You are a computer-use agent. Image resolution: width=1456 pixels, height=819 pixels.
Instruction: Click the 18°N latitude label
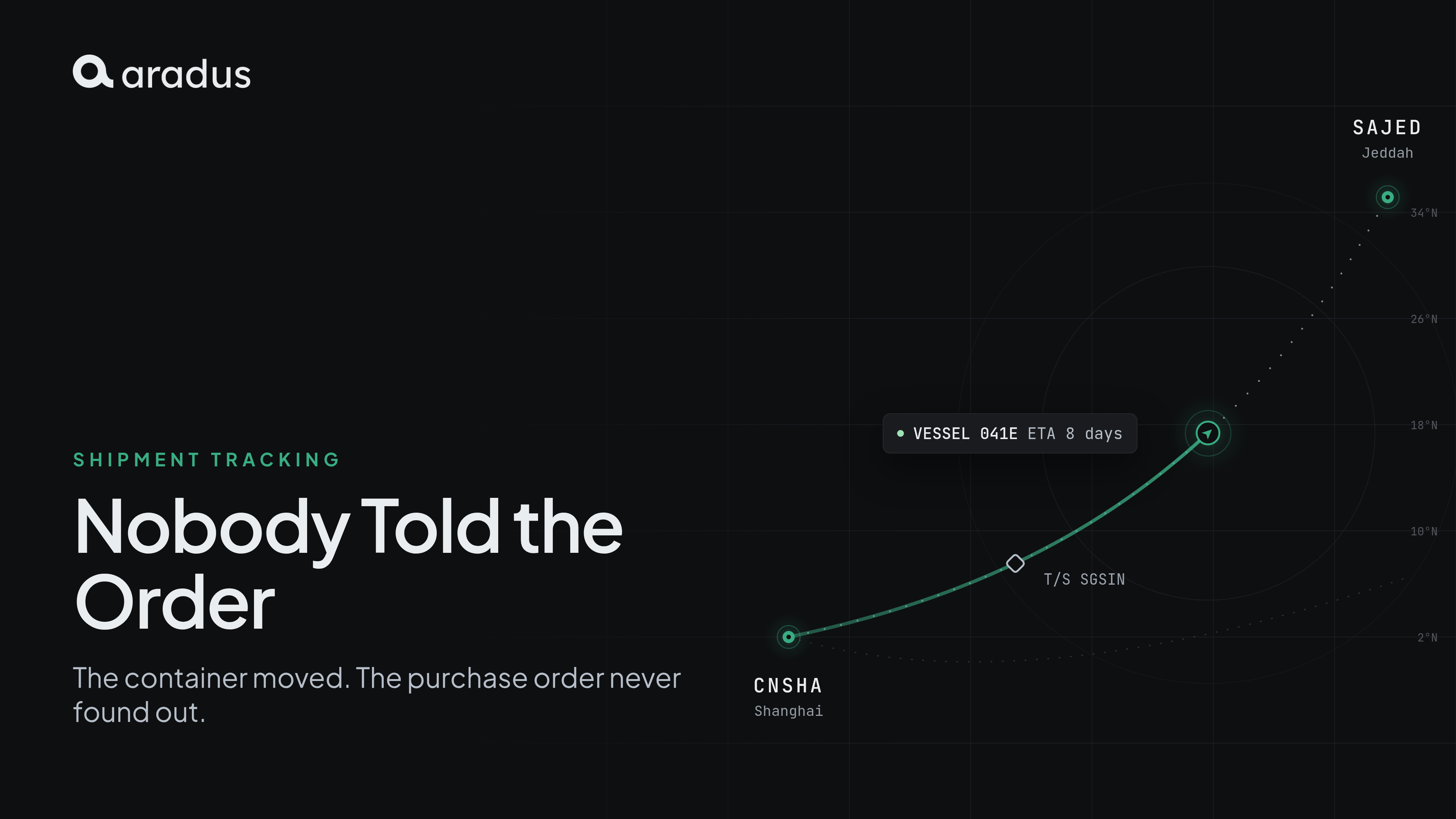(x=1424, y=425)
